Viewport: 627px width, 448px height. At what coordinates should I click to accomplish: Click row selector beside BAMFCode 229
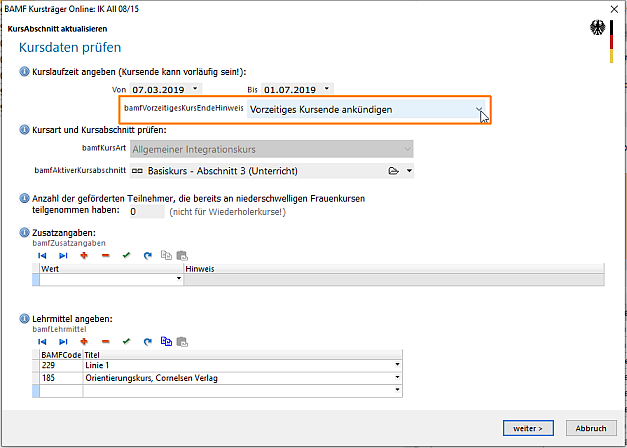pos(36,365)
